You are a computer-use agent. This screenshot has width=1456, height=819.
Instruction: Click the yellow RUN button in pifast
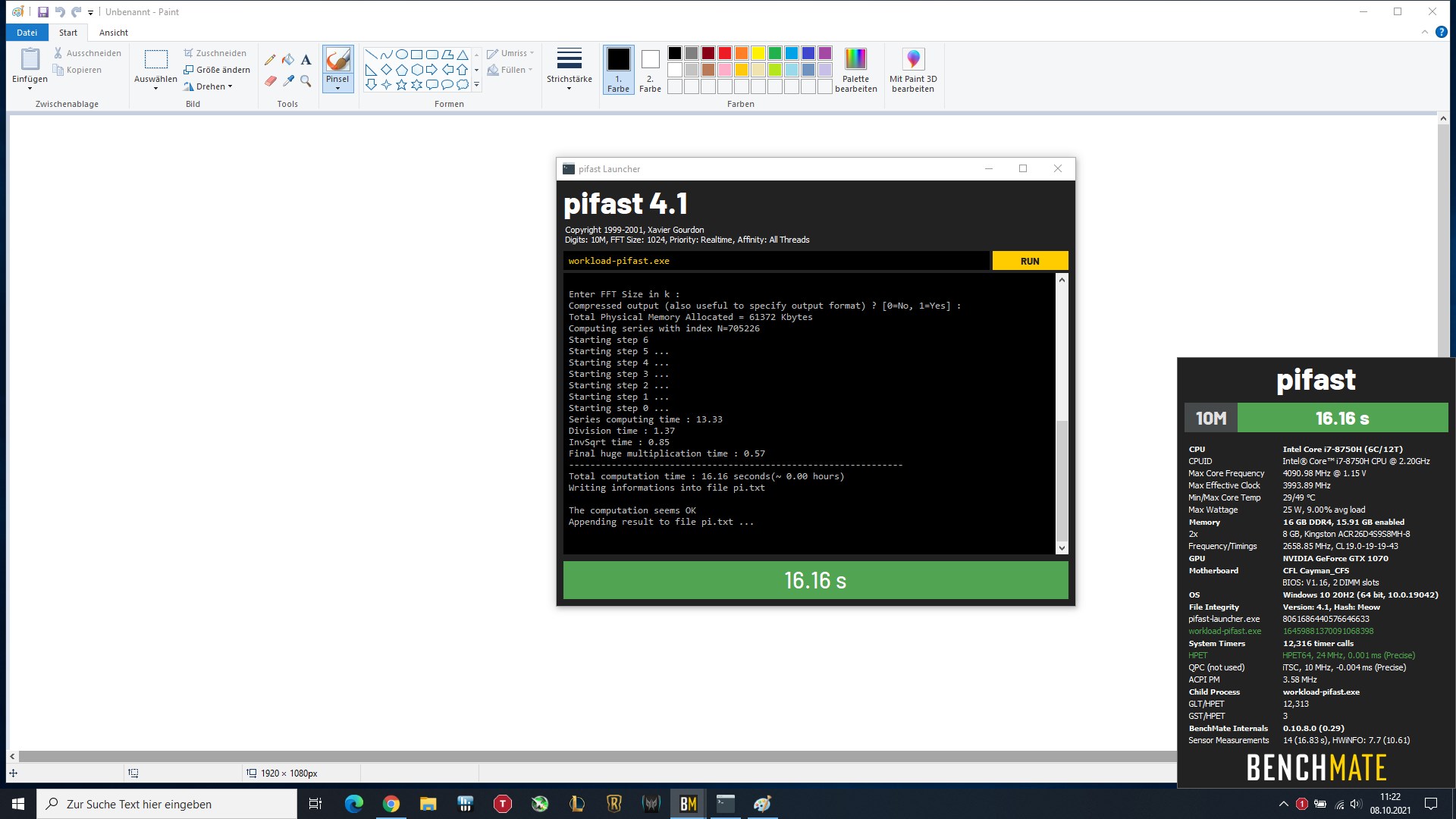tap(1030, 261)
